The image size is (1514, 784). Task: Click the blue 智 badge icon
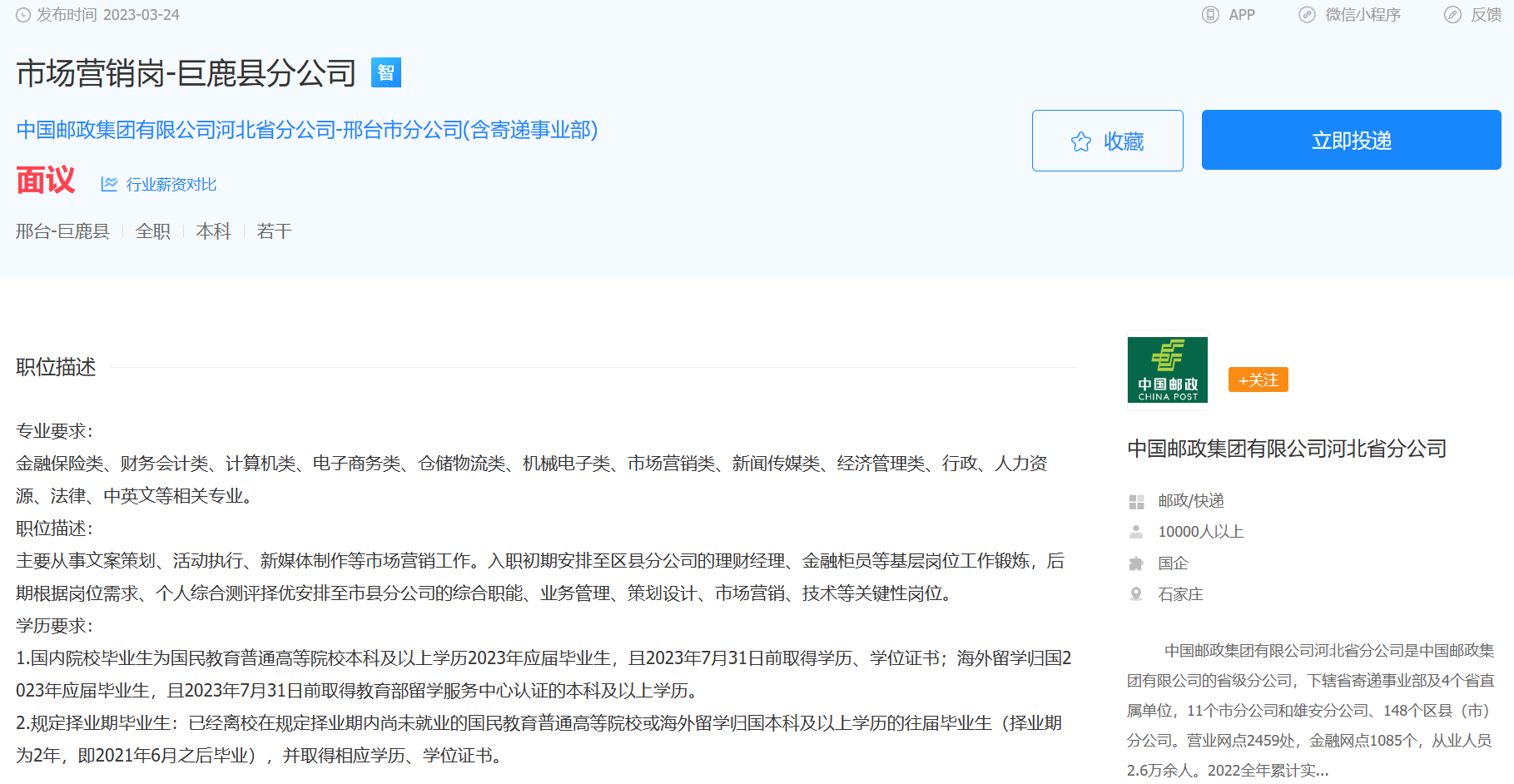click(x=386, y=72)
